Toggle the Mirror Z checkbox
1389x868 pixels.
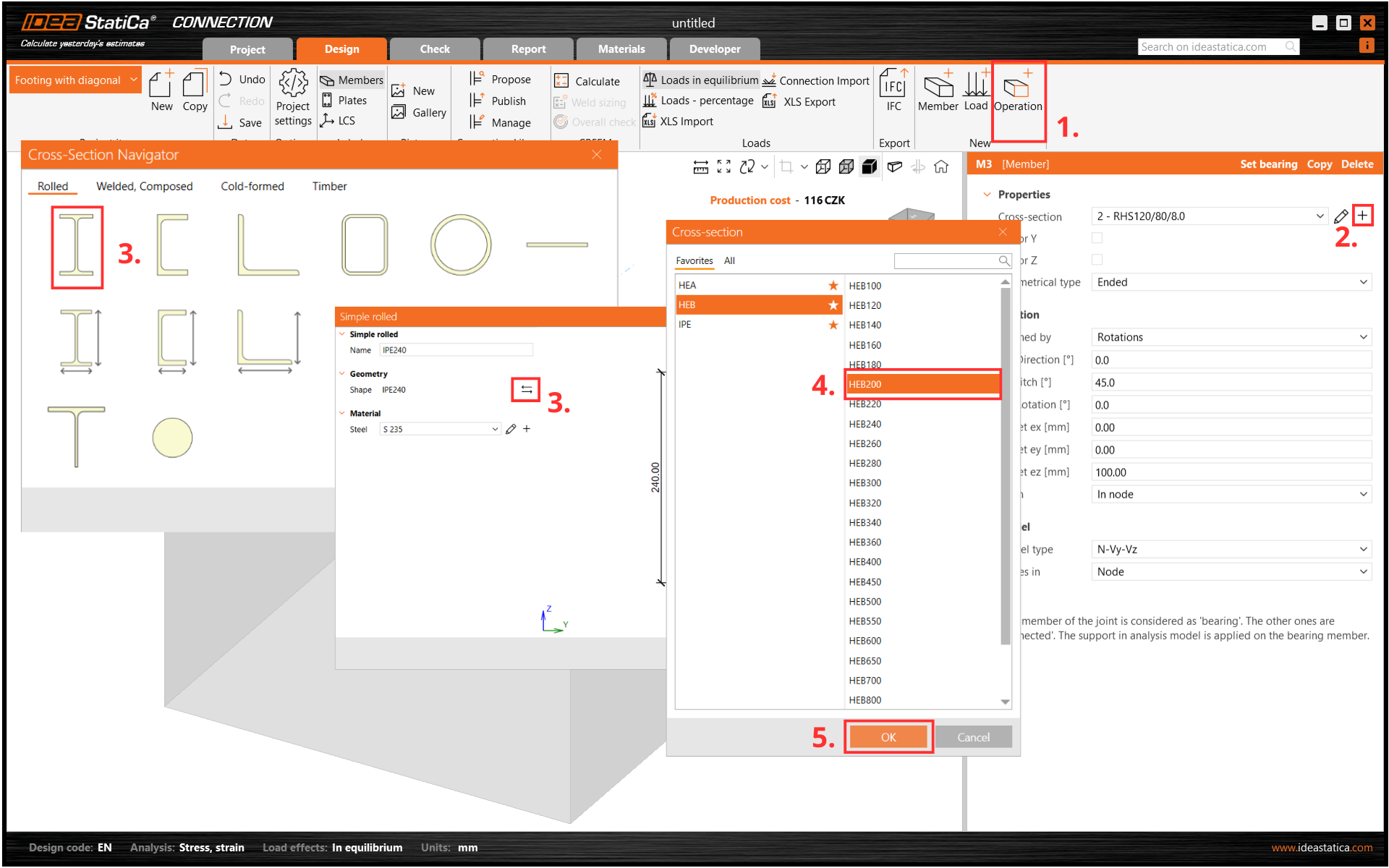(x=1097, y=260)
